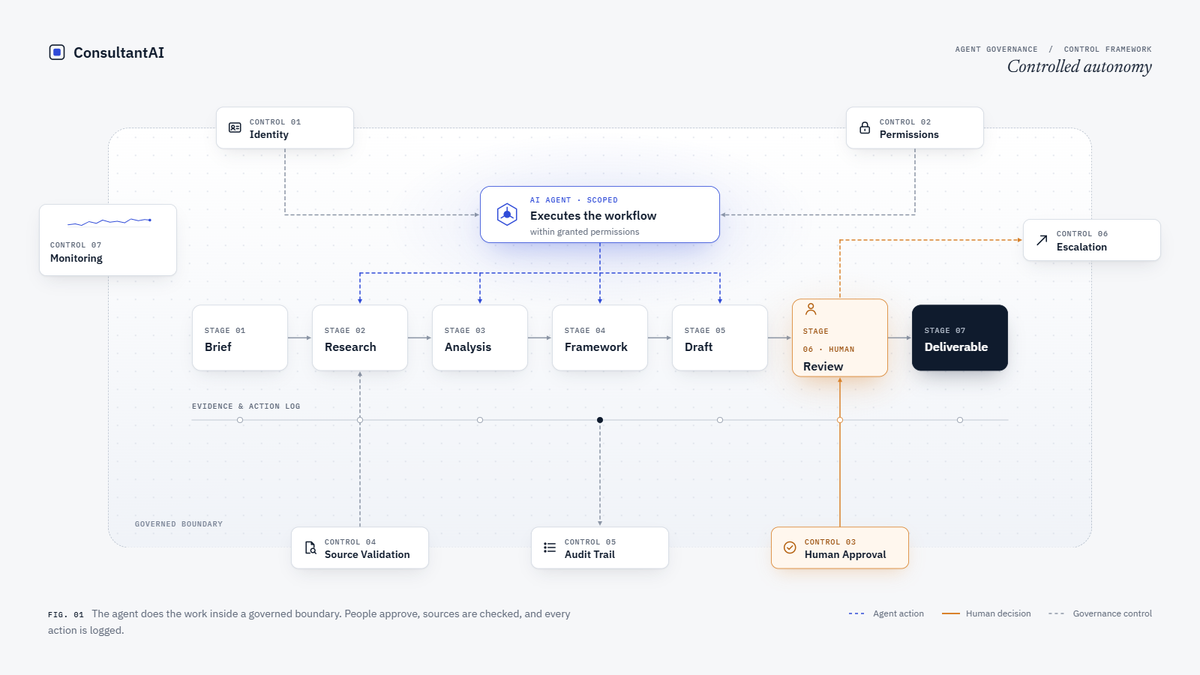The width and height of the screenshot is (1200, 675).
Task: Select the Stage 02 Research card
Action: (x=360, y=338)
